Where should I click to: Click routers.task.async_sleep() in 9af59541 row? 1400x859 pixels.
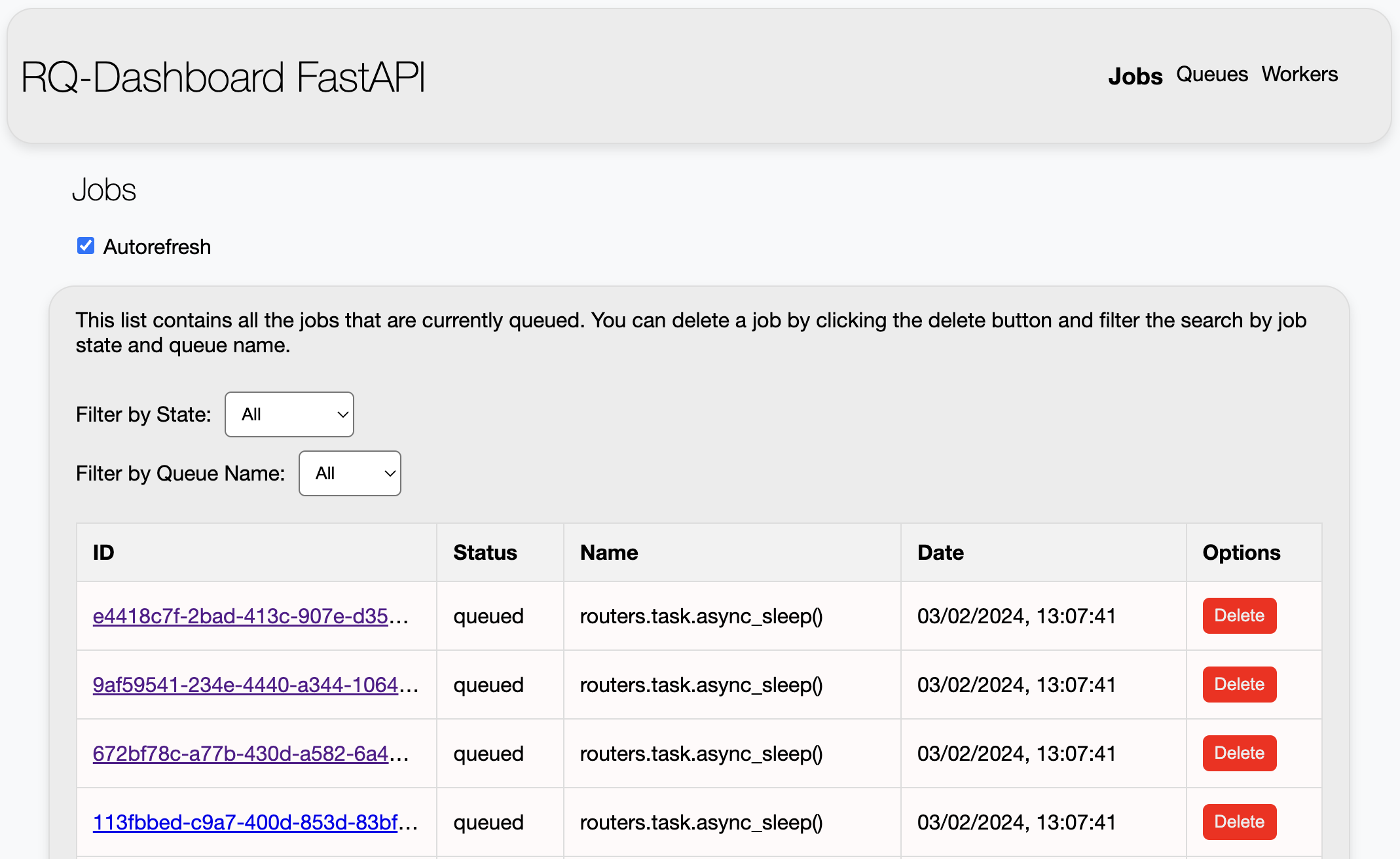701,685
